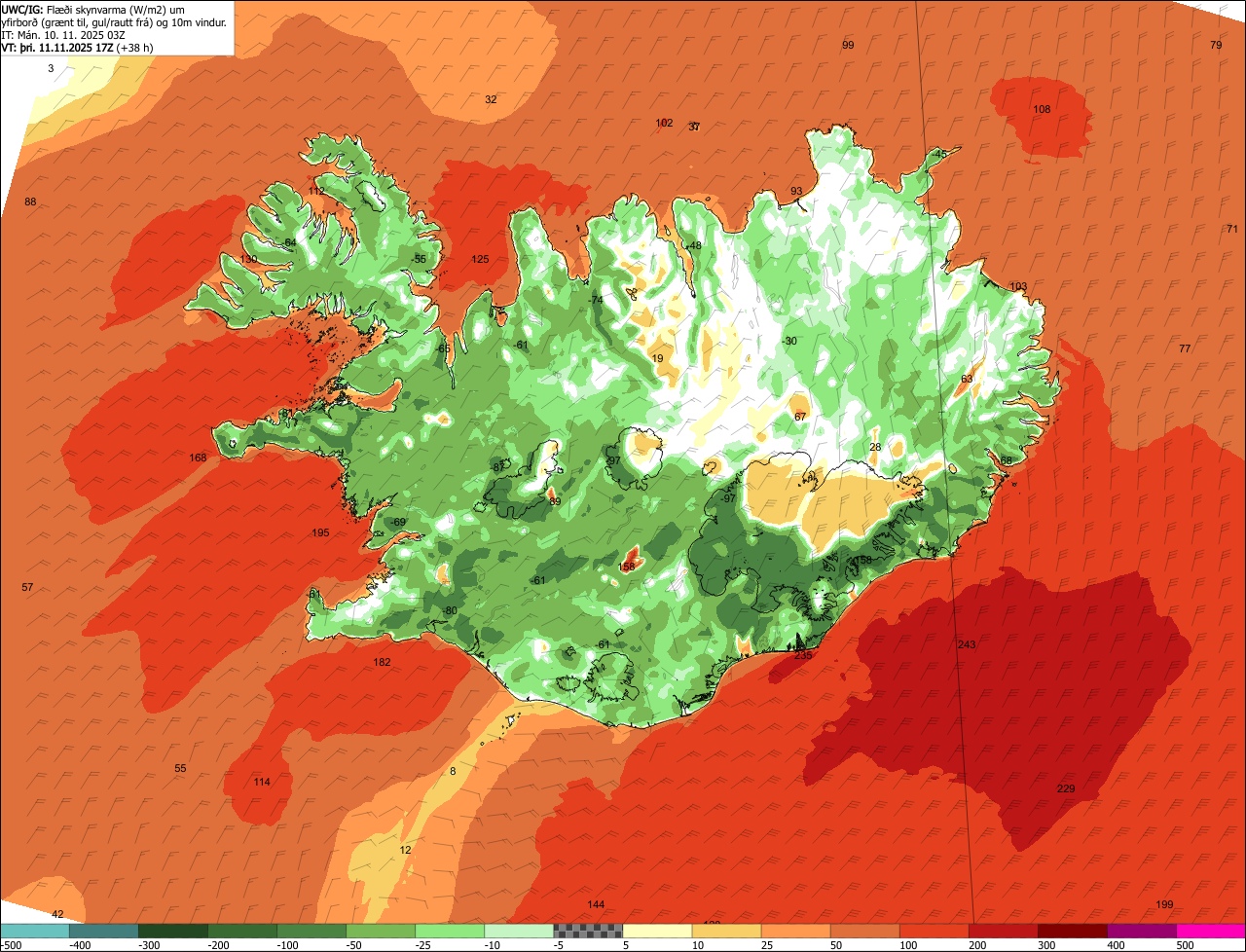
Task: Click the orange legend swatch between 50 and 100
Action: pos(864,931)
